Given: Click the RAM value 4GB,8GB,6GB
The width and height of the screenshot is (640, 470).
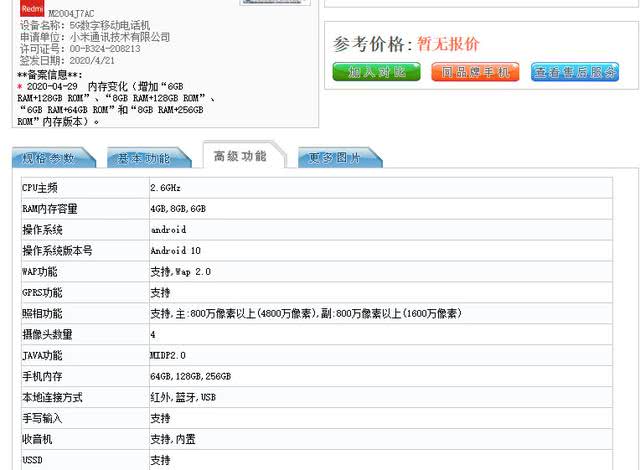Looking at the screenshot, I should coord(178,209).
